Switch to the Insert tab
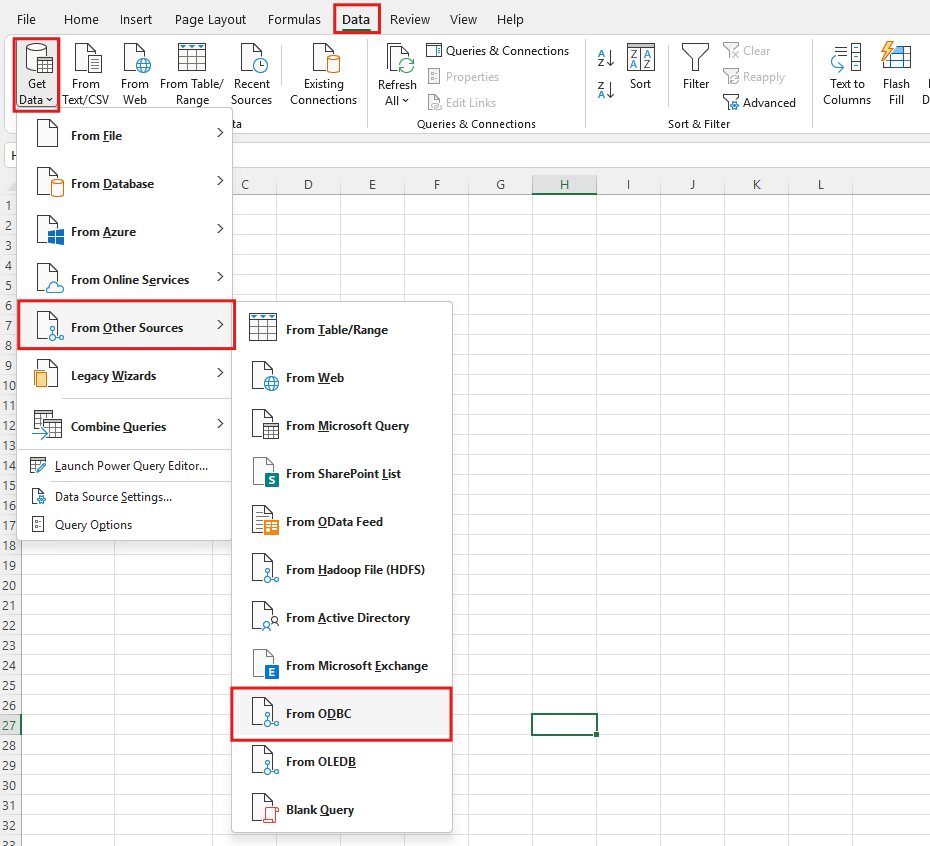The image size is (930, 846). click(x=136, y=20)
